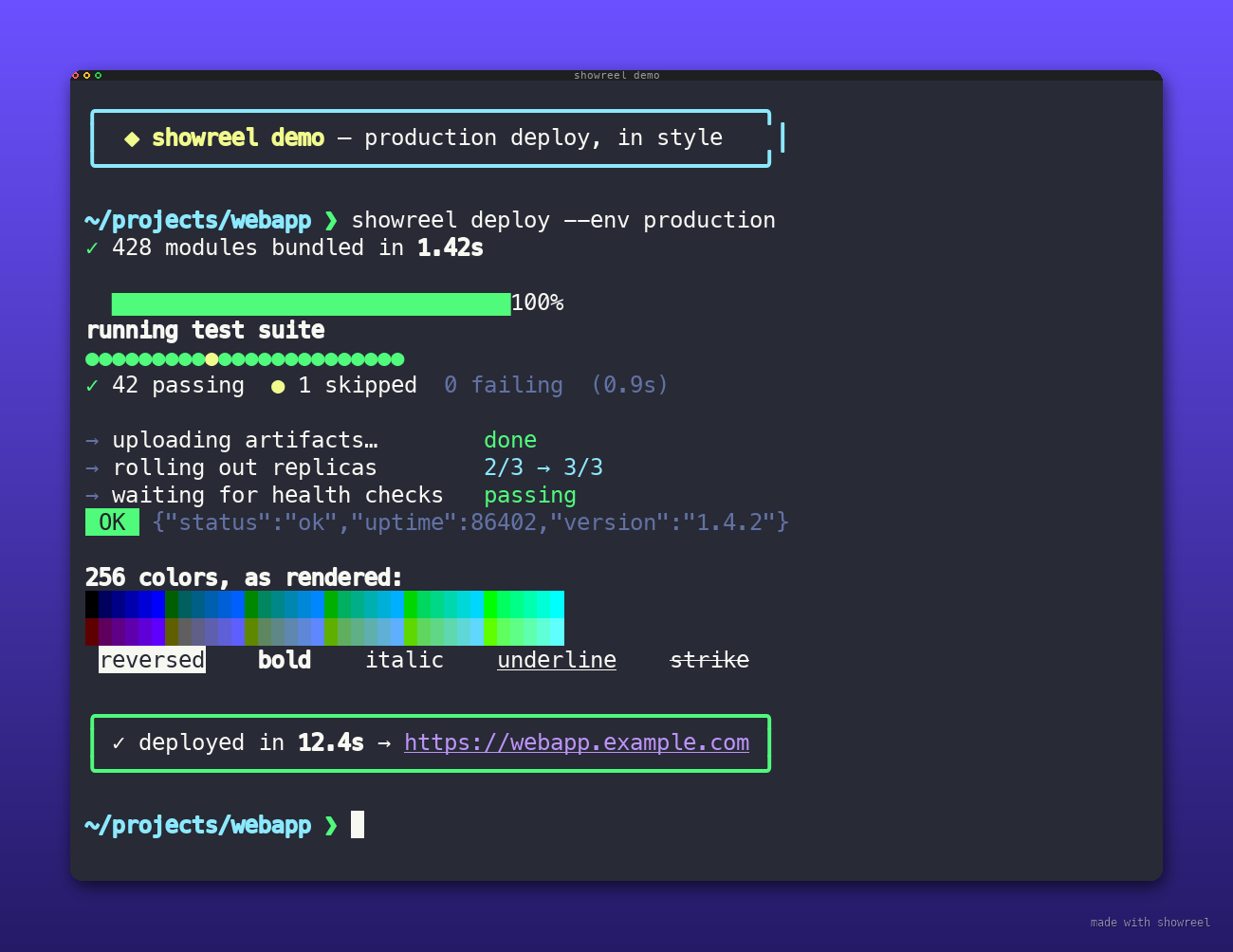
Task: Click the 'strike' style sample
Action: (709, 660)
